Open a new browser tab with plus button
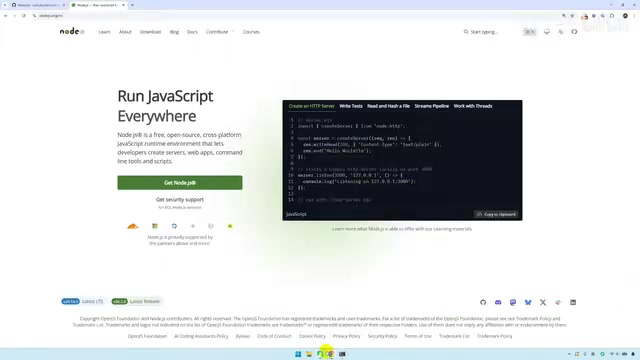The width and height of the screenshot is (640, 360). point(132,5)
